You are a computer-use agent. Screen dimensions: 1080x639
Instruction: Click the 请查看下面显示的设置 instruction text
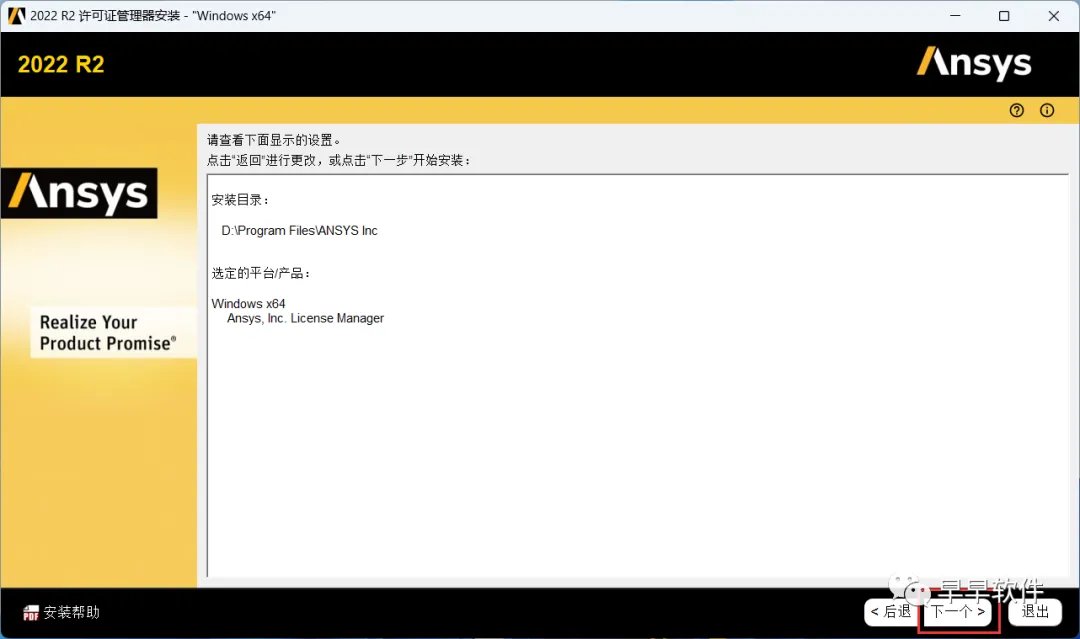273,140
